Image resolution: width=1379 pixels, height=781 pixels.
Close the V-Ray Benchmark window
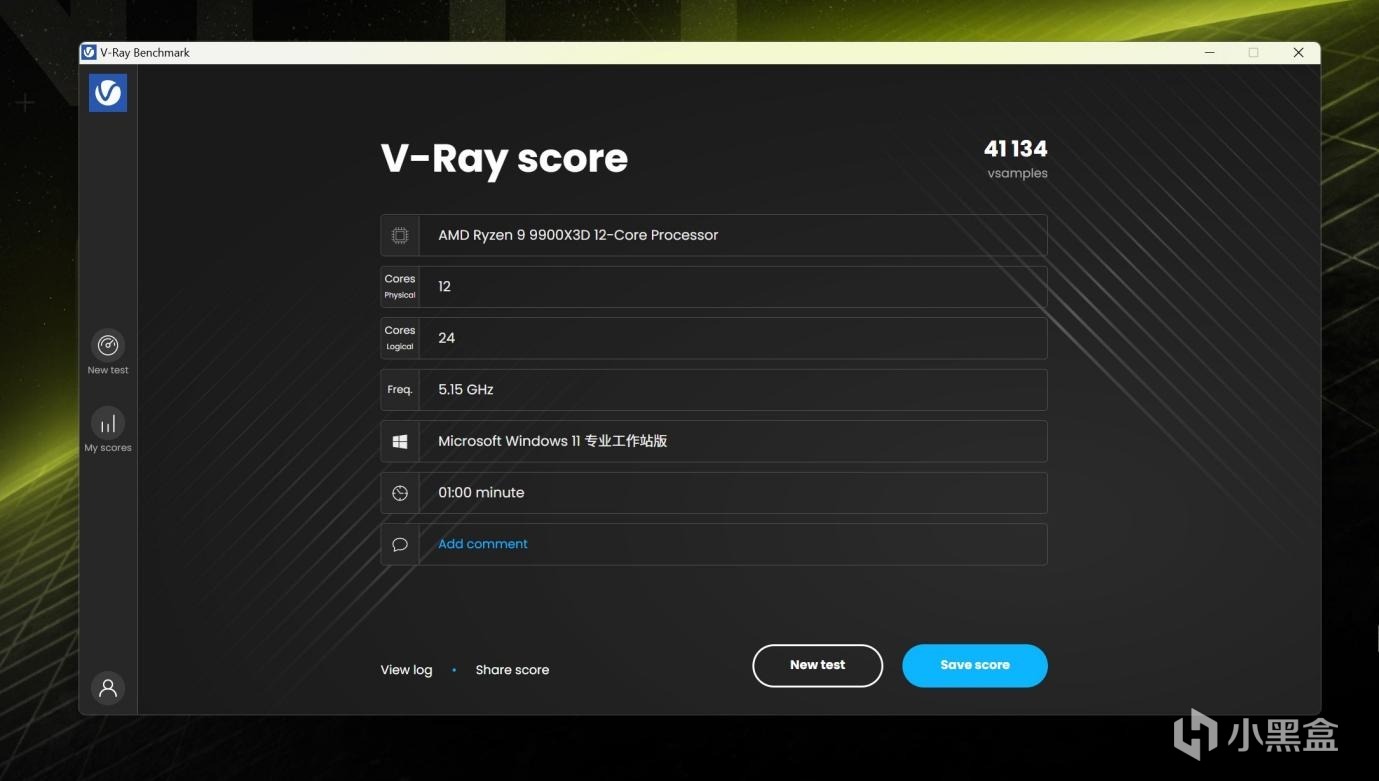point(1298,52)
